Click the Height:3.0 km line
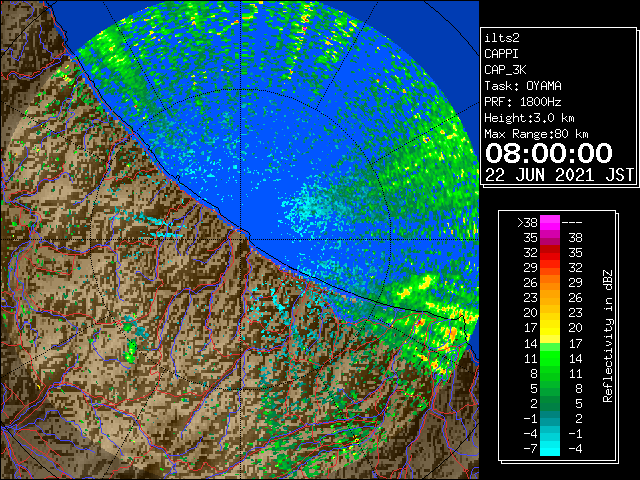Screen dimensions: 640x480 tap(529, 118)
